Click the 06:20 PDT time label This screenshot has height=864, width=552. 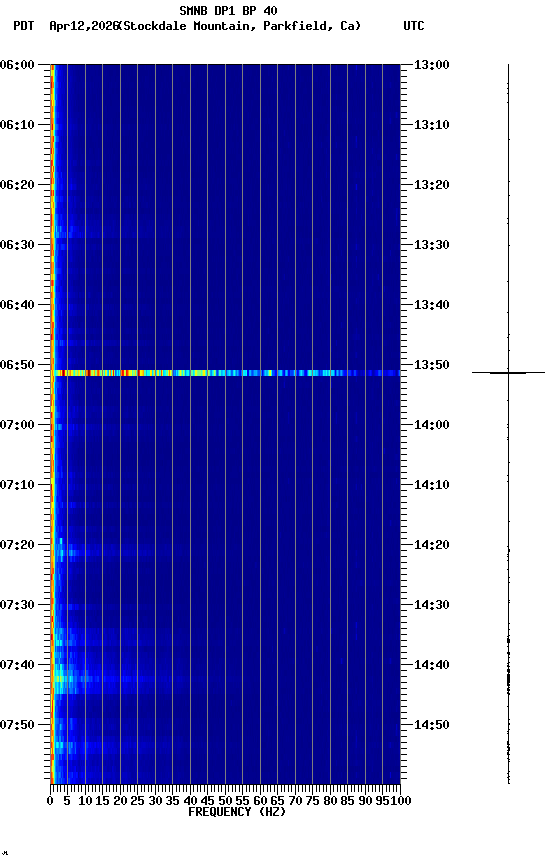[17, 185]
